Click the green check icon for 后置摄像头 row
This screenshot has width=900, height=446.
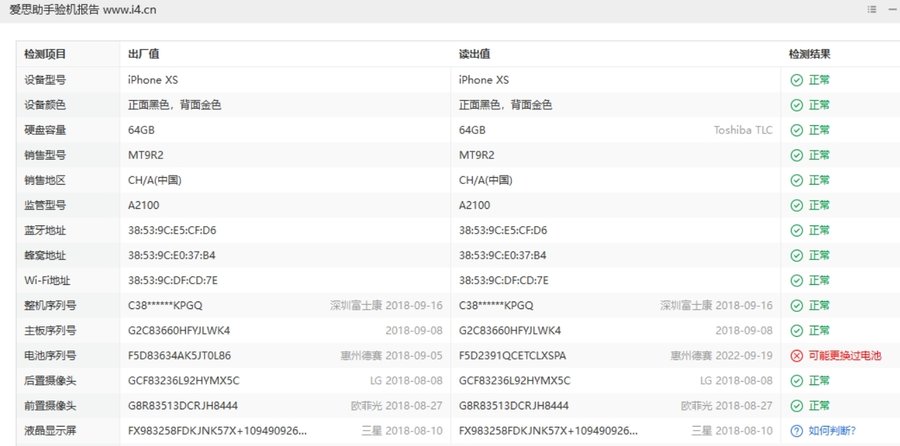click(x=797, y=381)
